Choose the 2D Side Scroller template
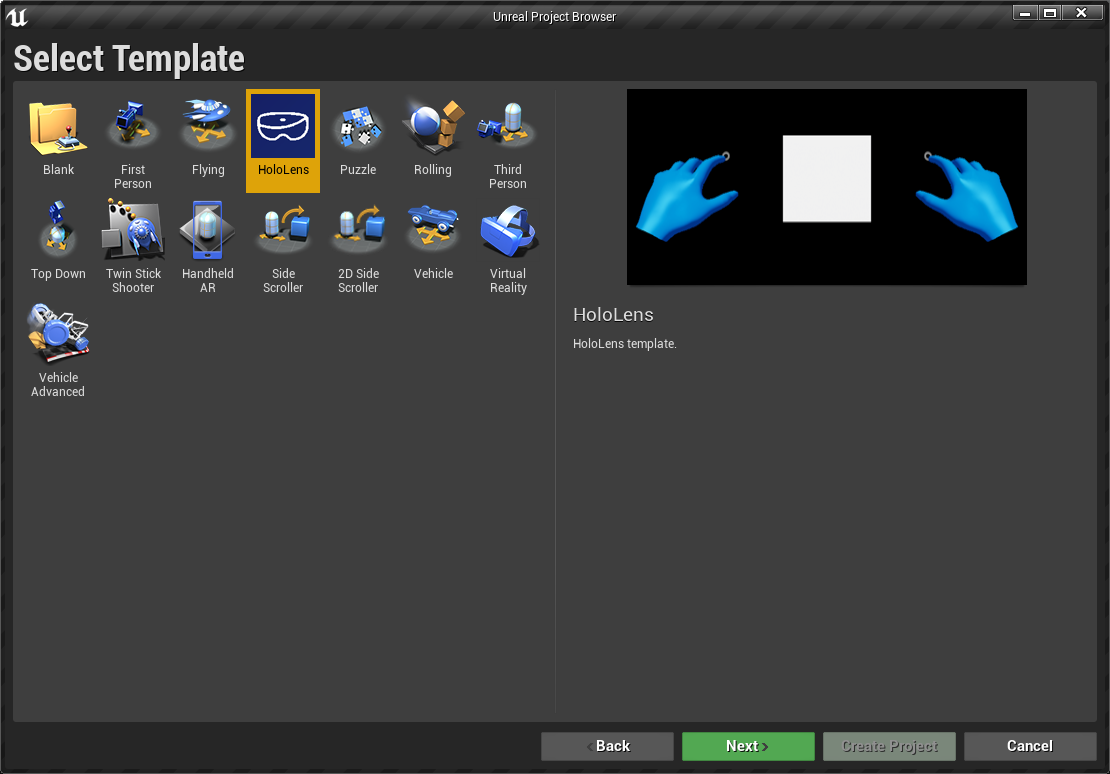This screenshot has width=1110, height=774. click(358, 244)
